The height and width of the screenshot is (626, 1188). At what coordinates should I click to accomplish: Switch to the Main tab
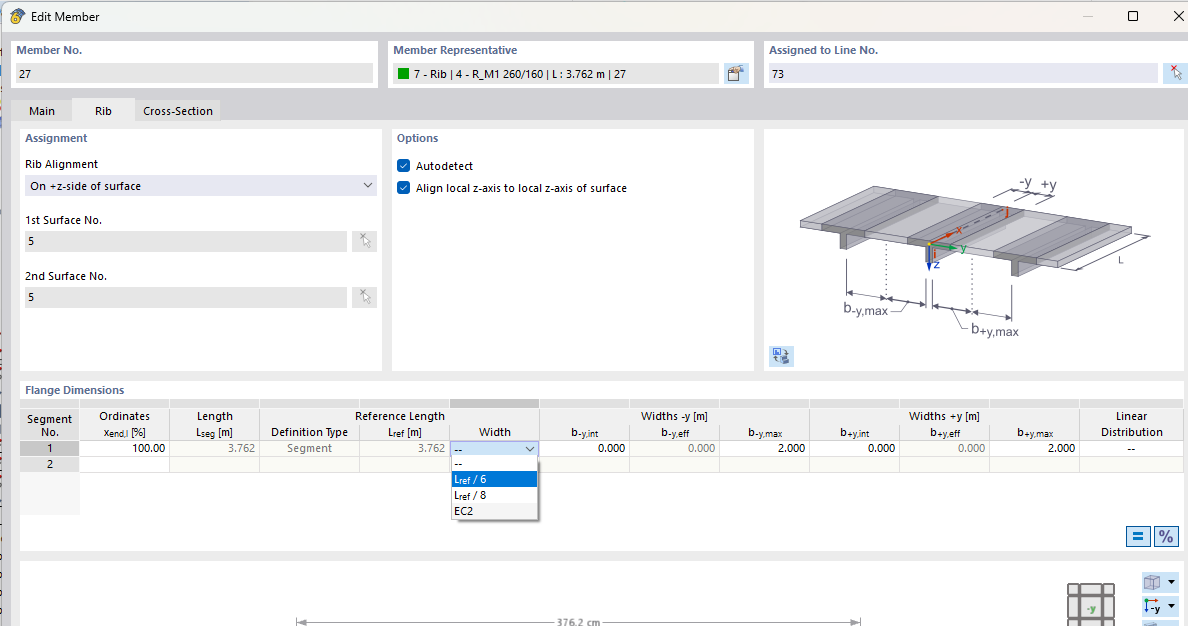[x=42, y=111]
